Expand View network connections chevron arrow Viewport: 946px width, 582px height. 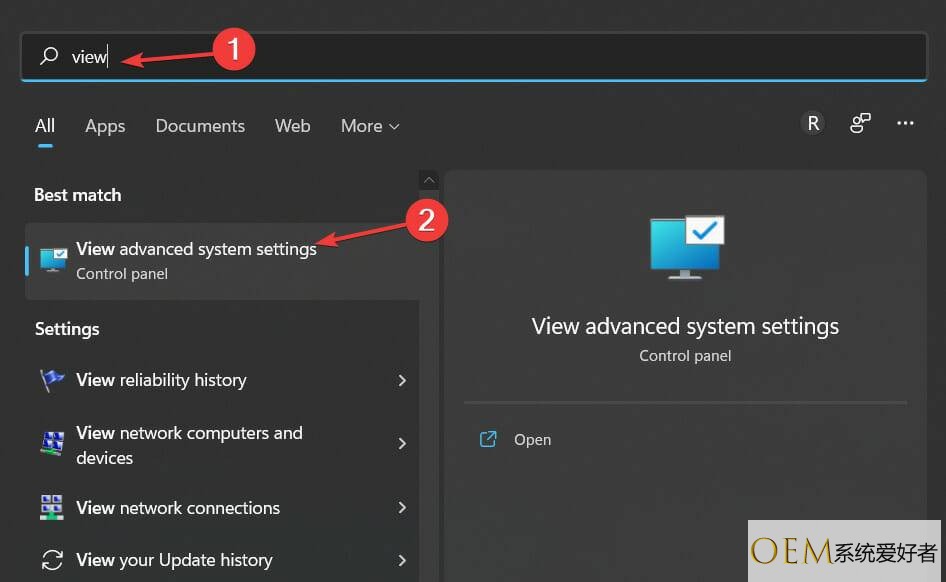click(x=402, y=508)
